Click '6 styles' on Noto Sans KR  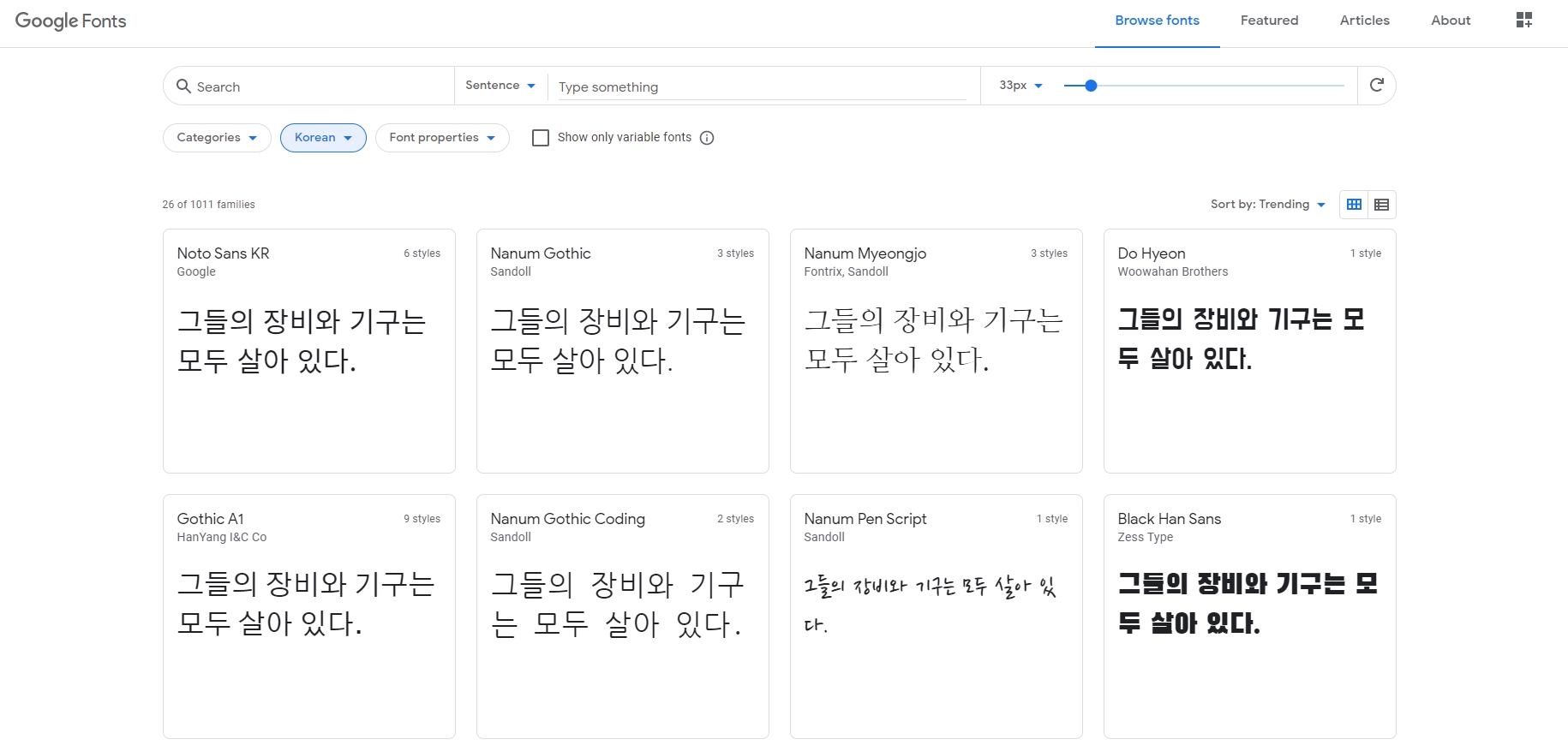click(x=422, y=253)
